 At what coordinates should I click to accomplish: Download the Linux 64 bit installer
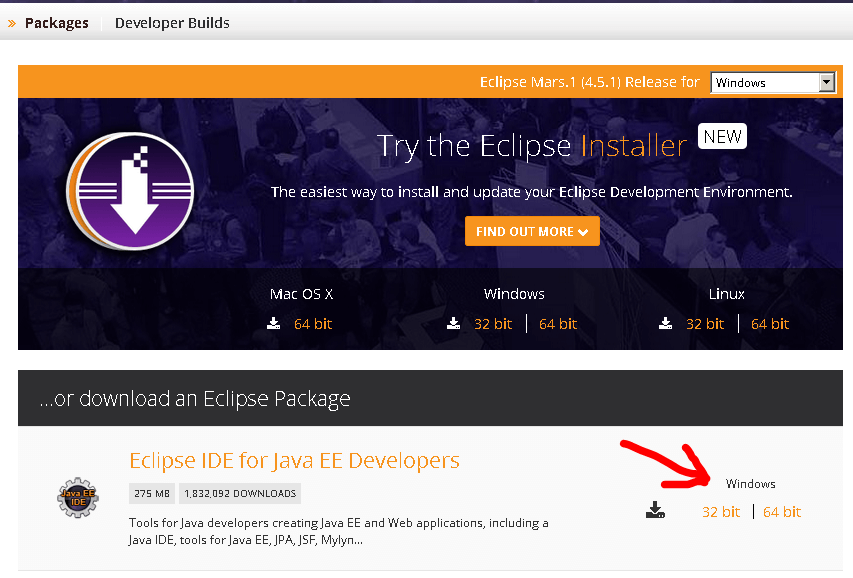[770, 324]
